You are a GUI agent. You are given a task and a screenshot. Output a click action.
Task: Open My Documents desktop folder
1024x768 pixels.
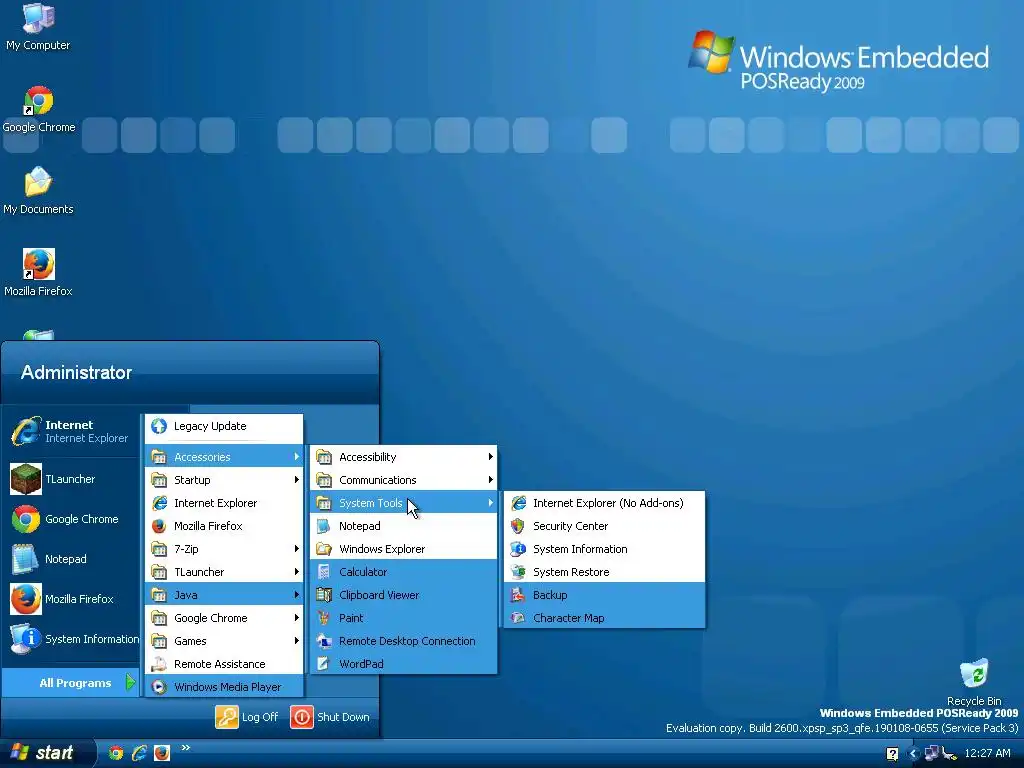(x=38, y=191)
